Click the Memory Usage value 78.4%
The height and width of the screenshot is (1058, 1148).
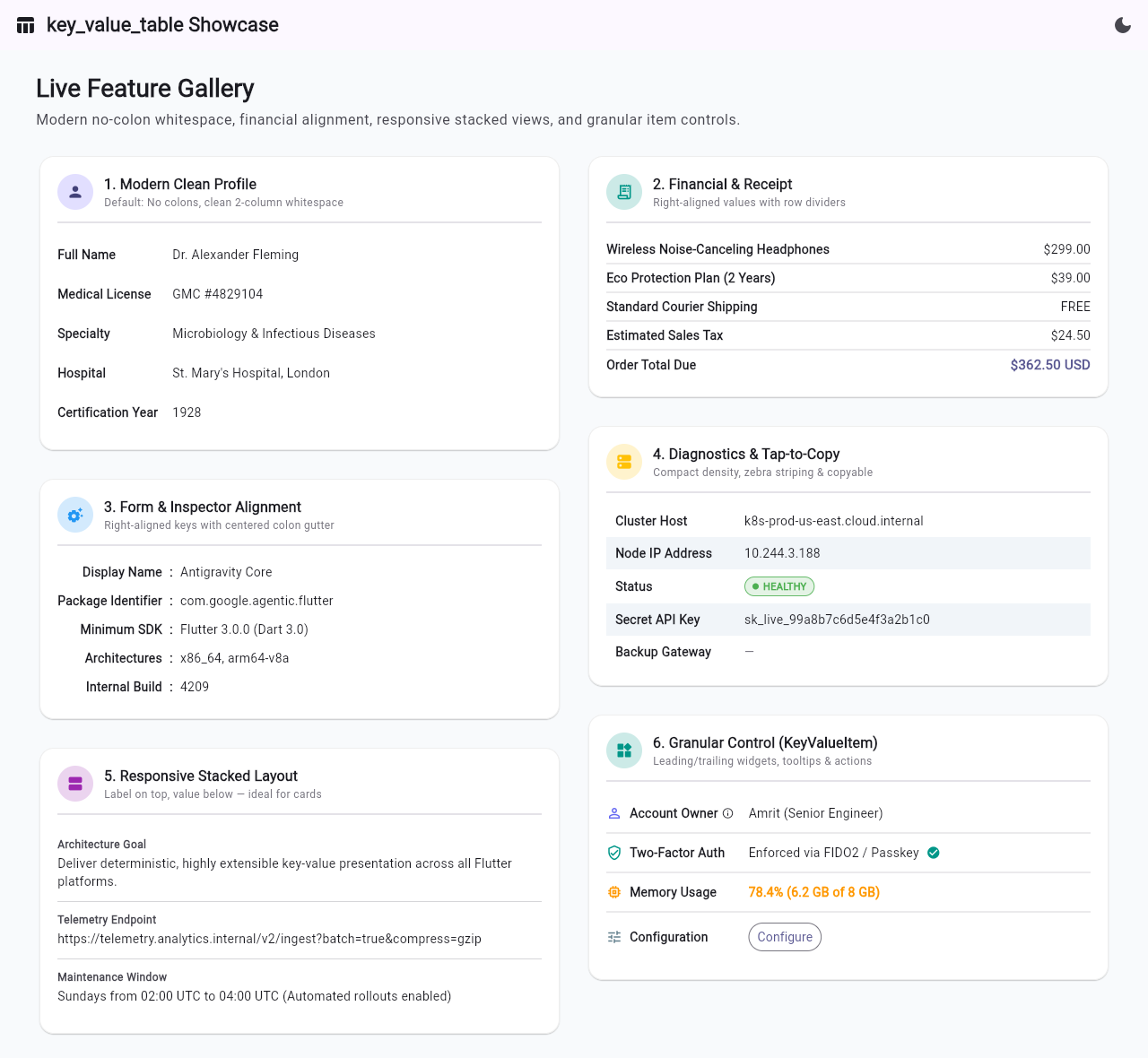tap(814, 892)
